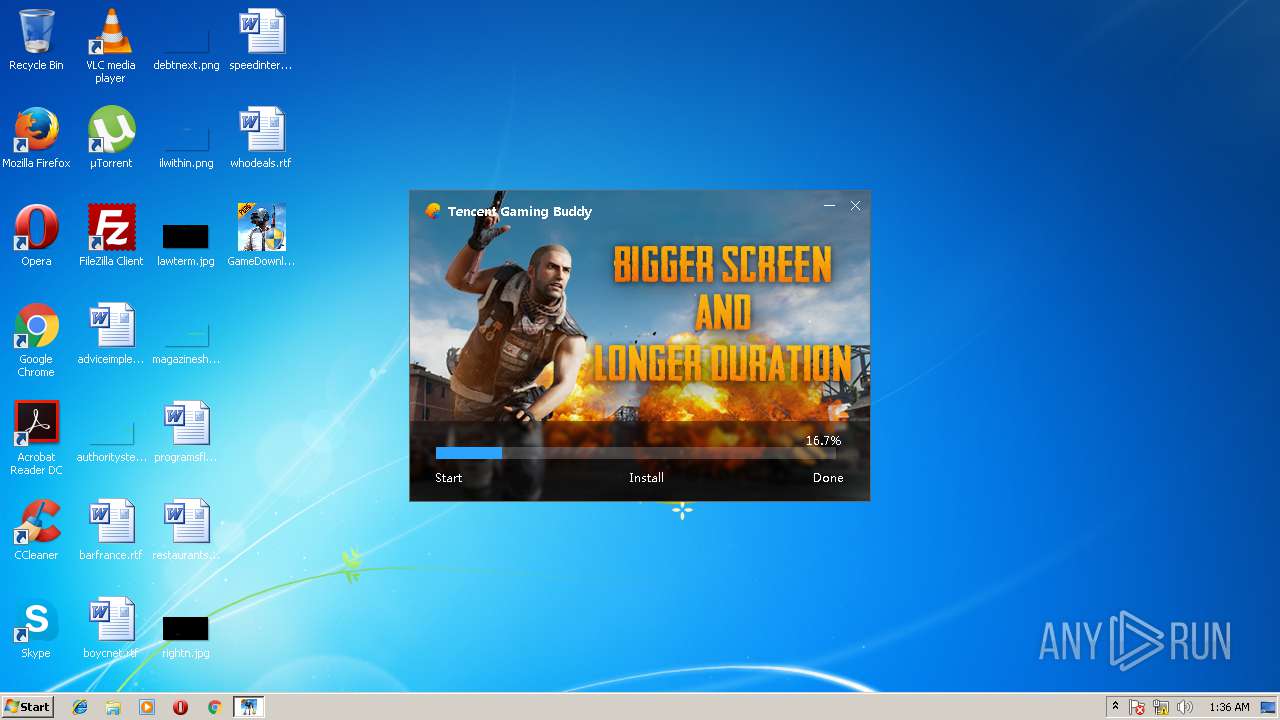1280x720 pixels.
Task: Select the GameDownl... PUBG installer icon
Action: [x=261, y=236]
